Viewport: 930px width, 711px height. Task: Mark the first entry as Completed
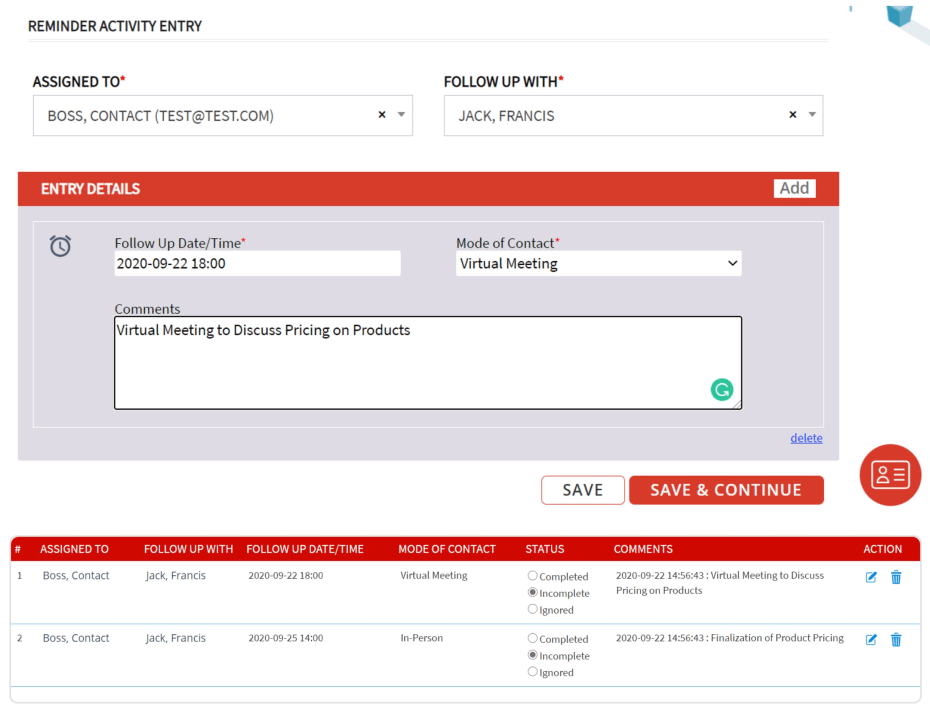tap(533, 576)
